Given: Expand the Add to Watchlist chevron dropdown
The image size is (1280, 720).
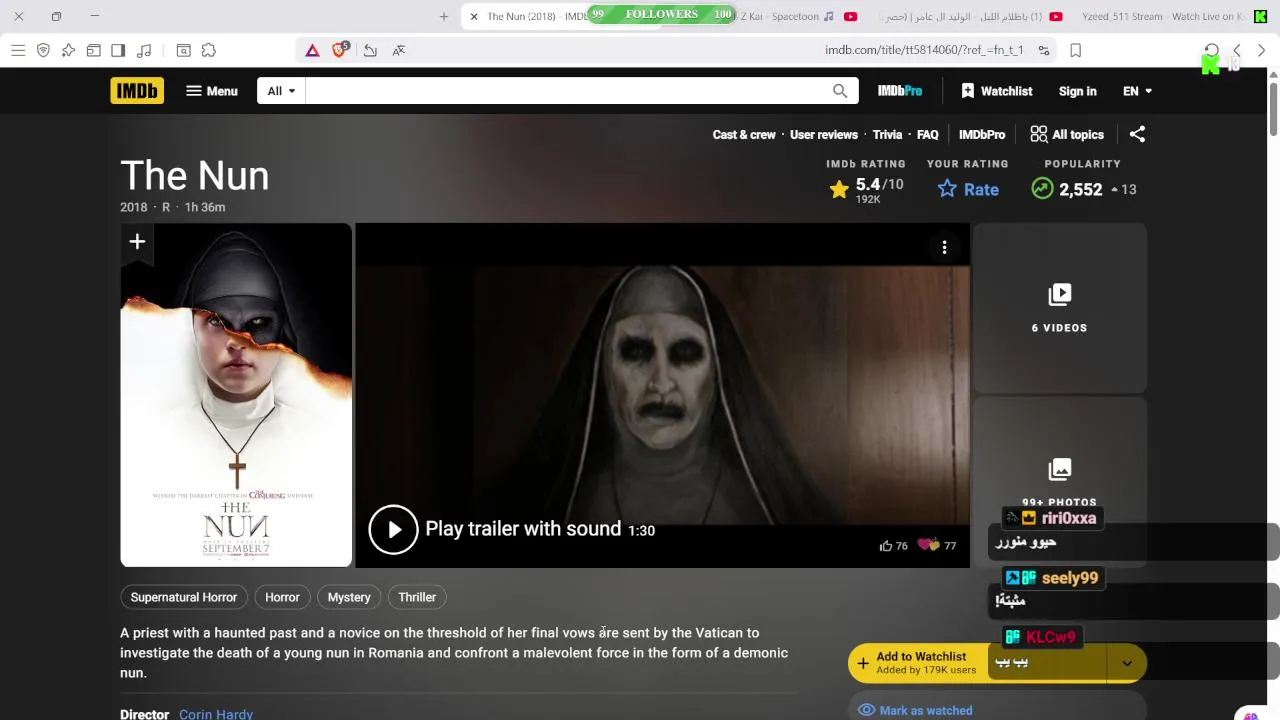Looking at the screenshot, I should (1127, 663).
